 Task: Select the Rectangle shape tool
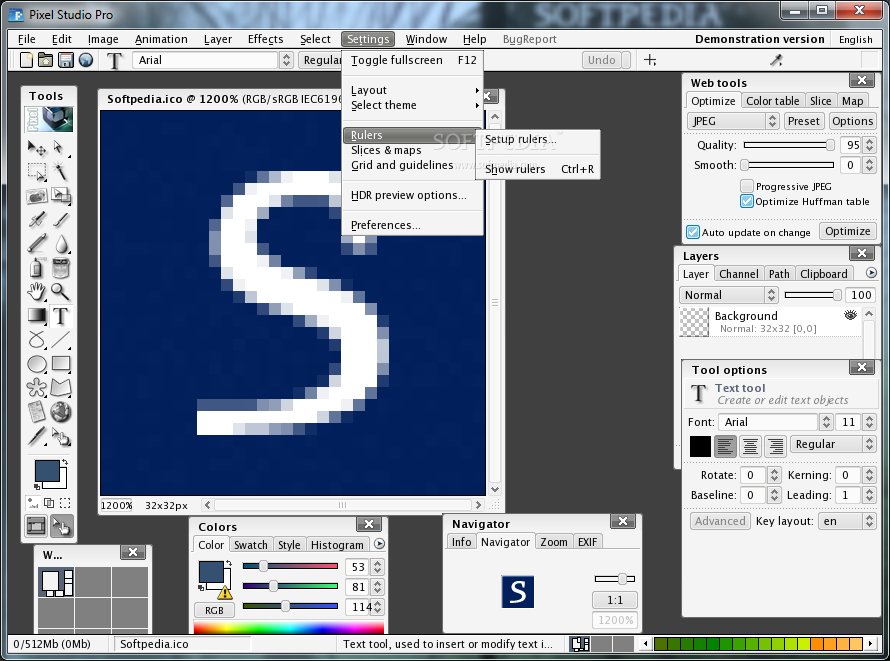click(60, 364)
